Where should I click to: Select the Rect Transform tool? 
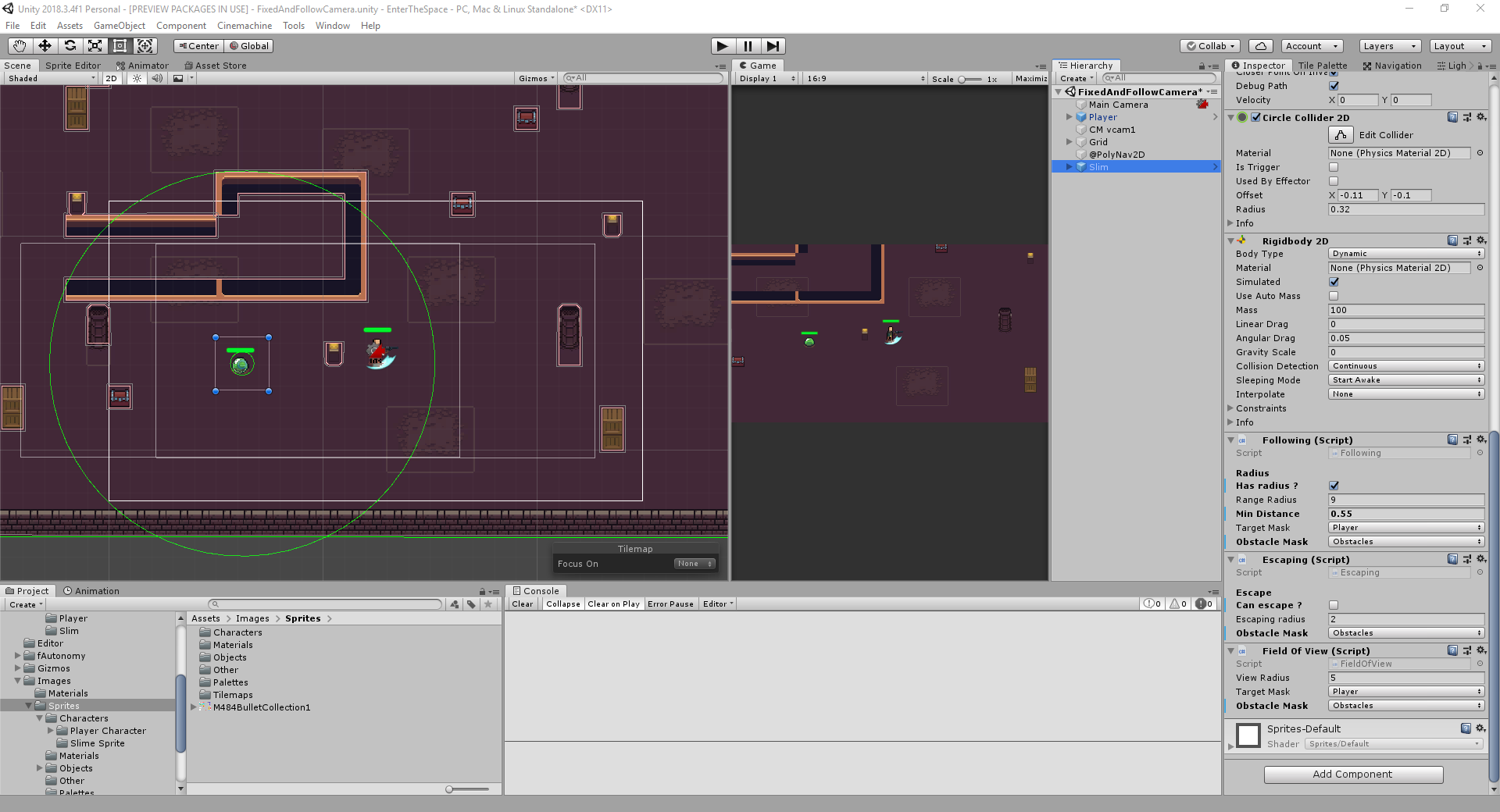120,46
